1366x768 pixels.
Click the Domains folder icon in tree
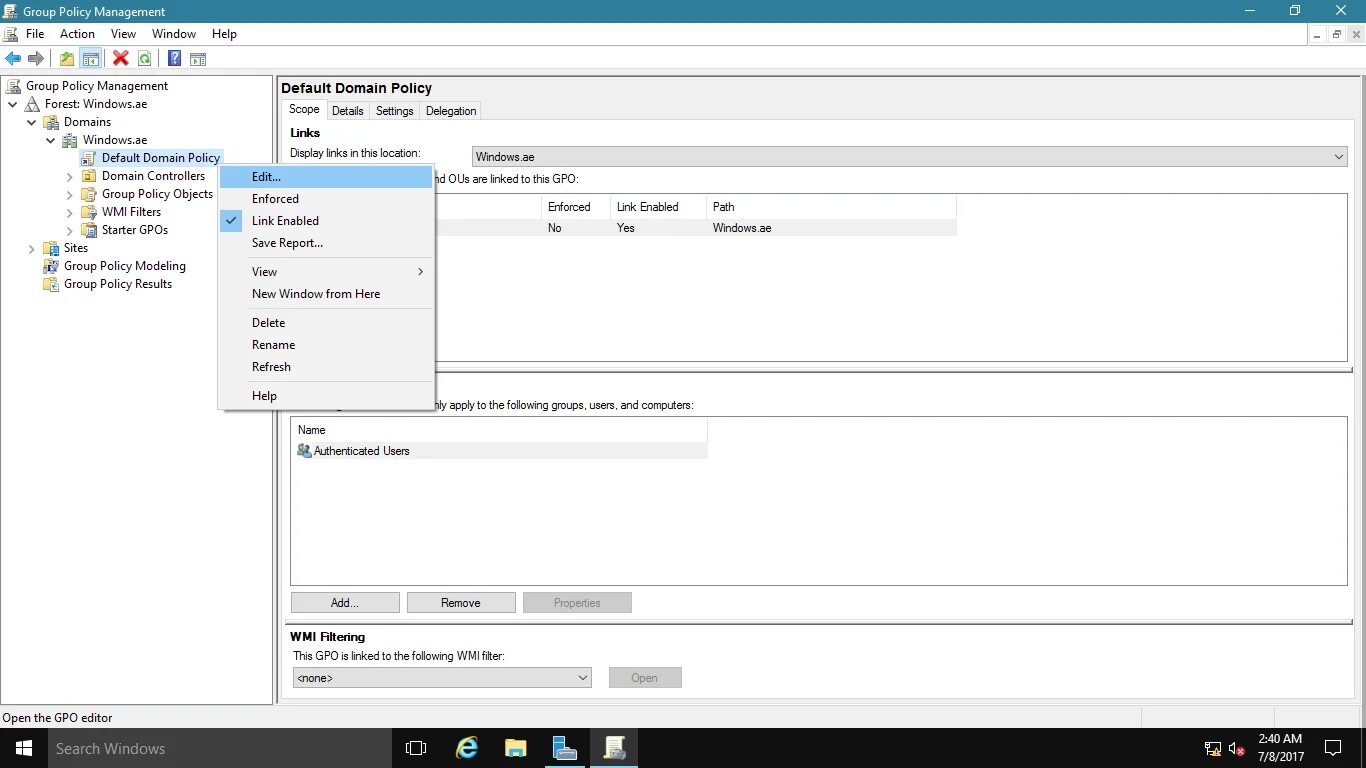coord(52,122)
